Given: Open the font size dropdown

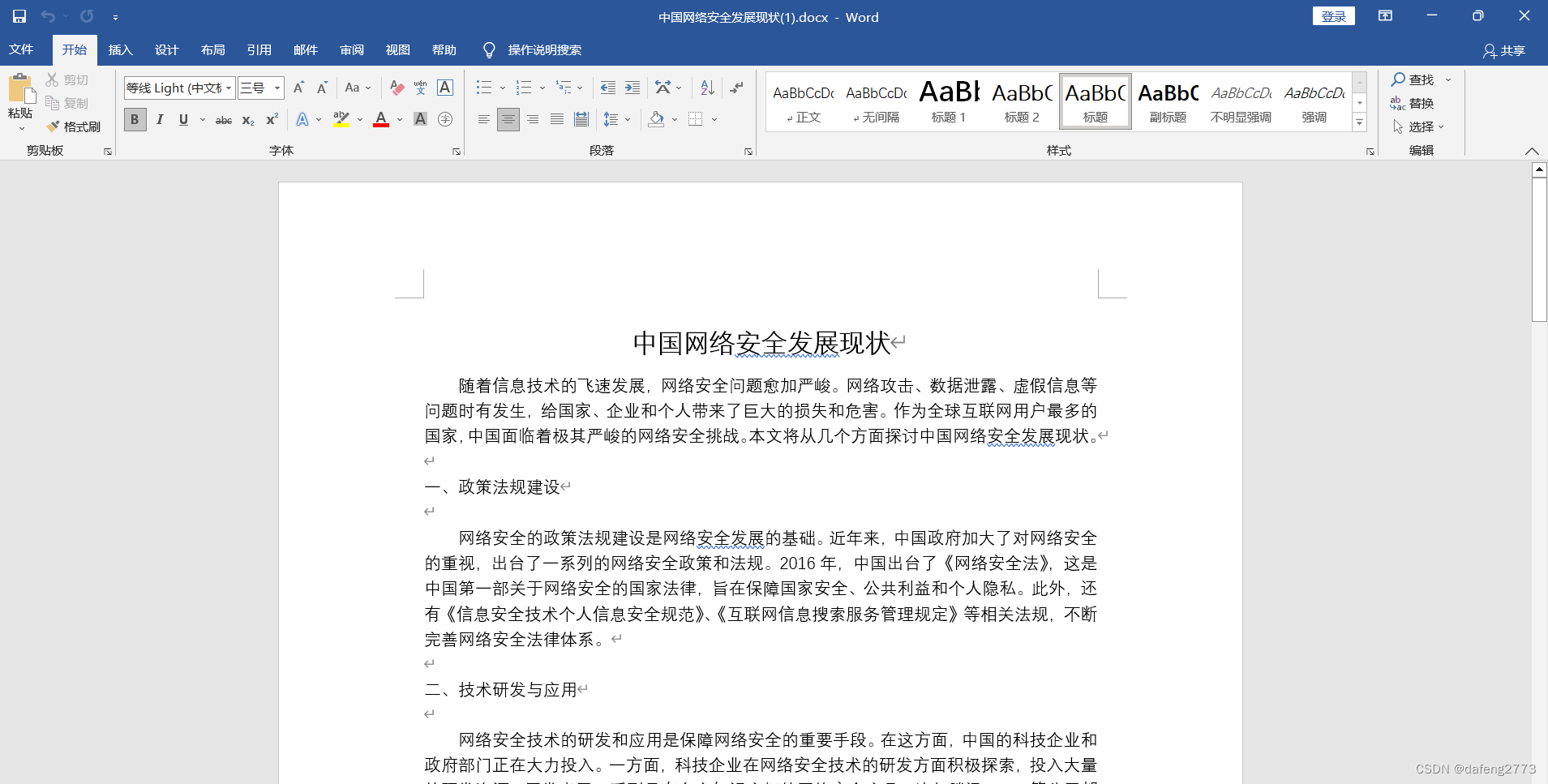Looking at the screenshot, I should pos(277,88).
